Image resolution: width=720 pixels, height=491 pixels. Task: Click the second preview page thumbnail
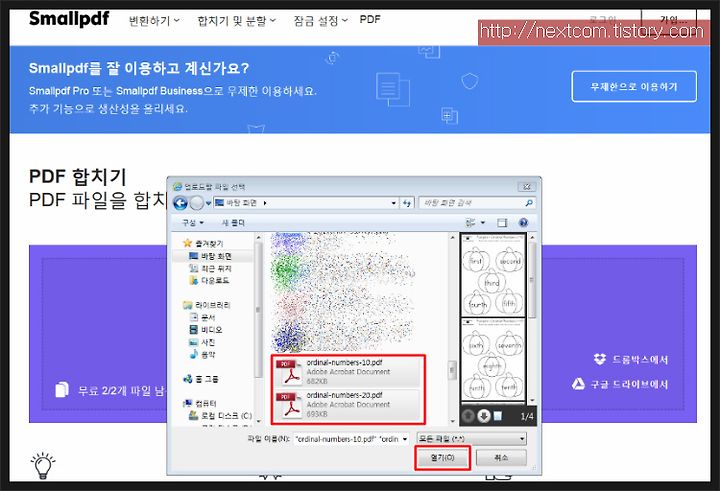tap(493, 359)
